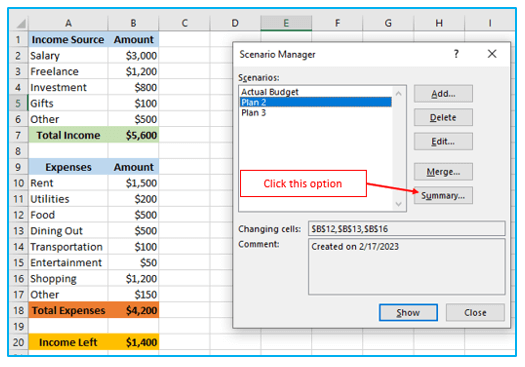Select row 1 header

[x=18, y=40]
